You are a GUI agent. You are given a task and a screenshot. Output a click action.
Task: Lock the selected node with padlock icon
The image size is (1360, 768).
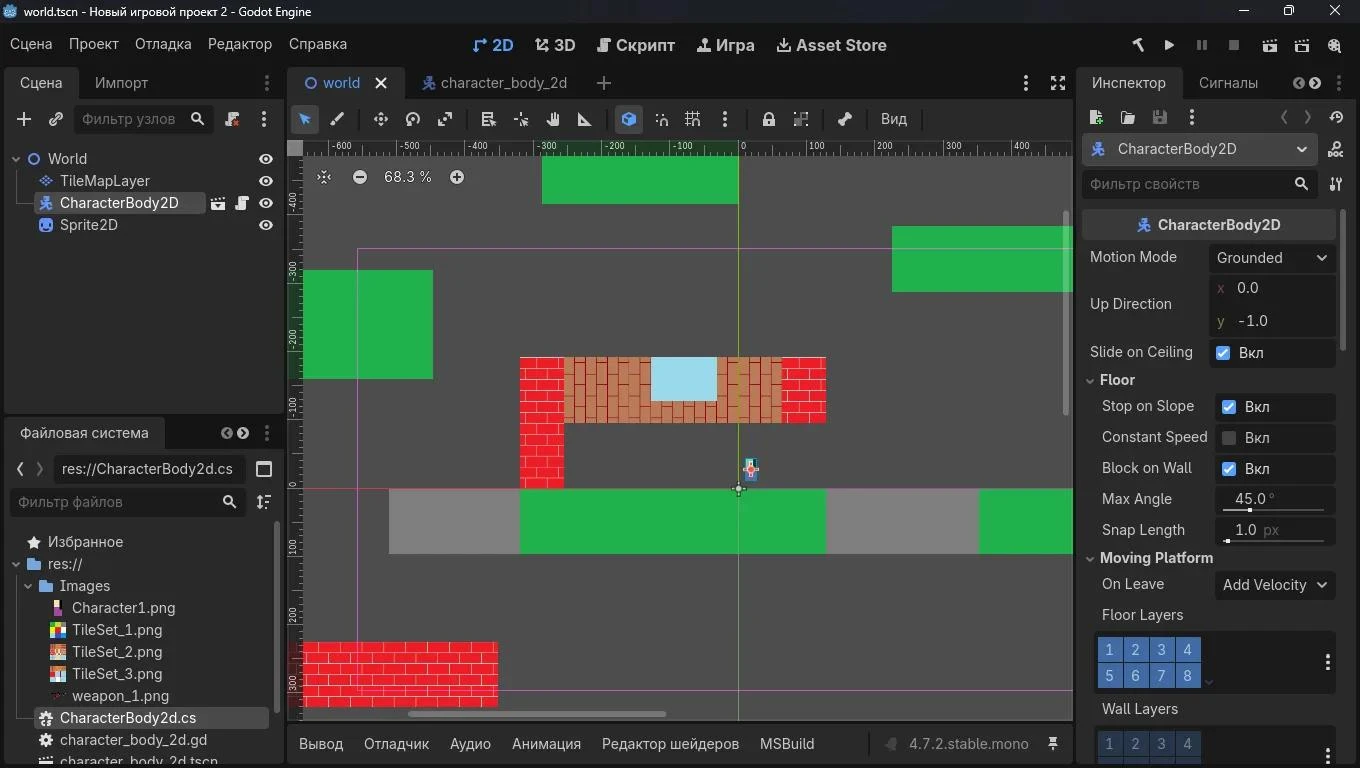769,119
